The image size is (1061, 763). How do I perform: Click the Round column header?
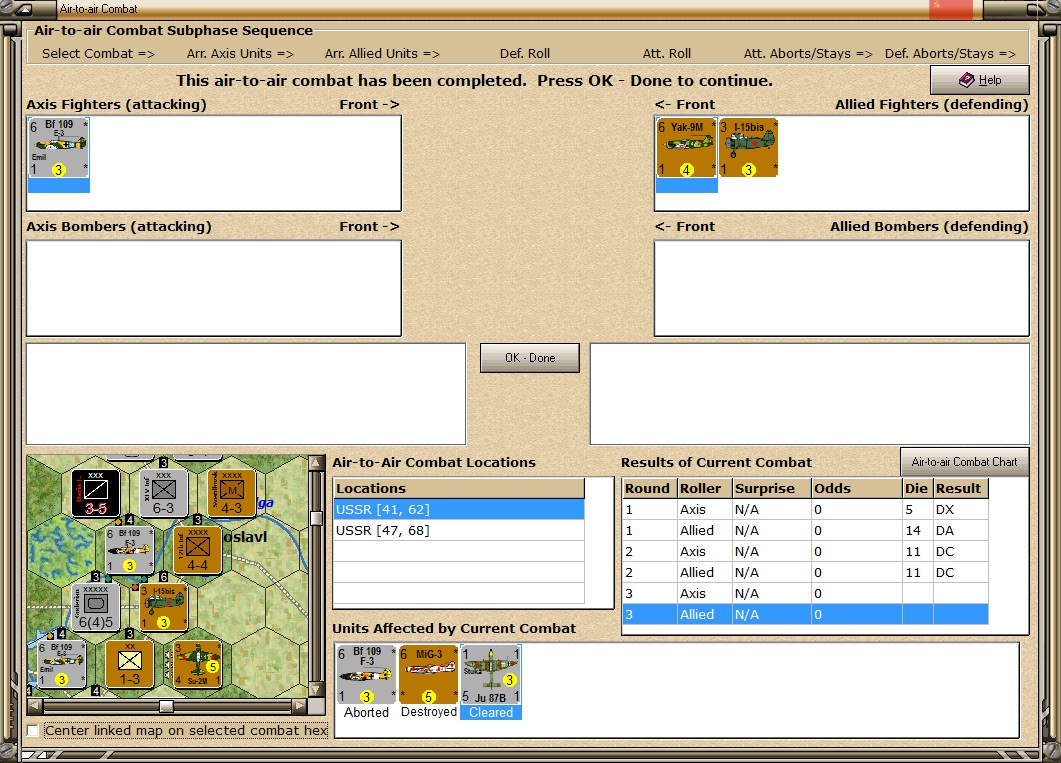650,488
